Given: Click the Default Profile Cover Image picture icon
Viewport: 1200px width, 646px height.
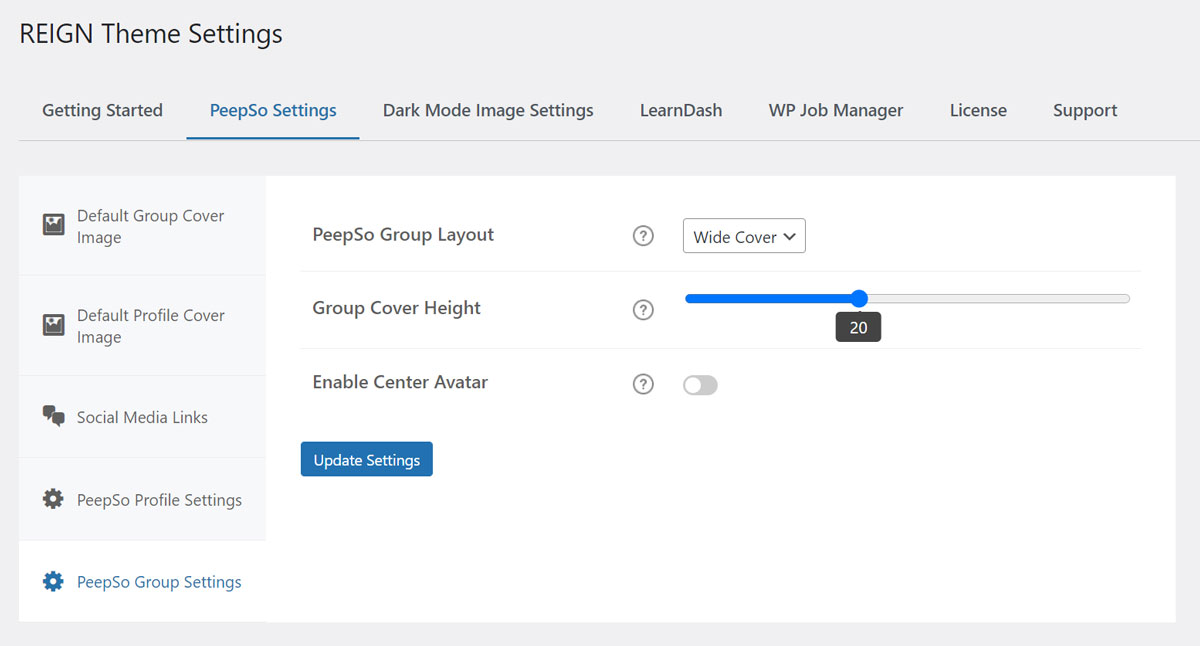Looking at the screenshot, I should pos(53,325).
